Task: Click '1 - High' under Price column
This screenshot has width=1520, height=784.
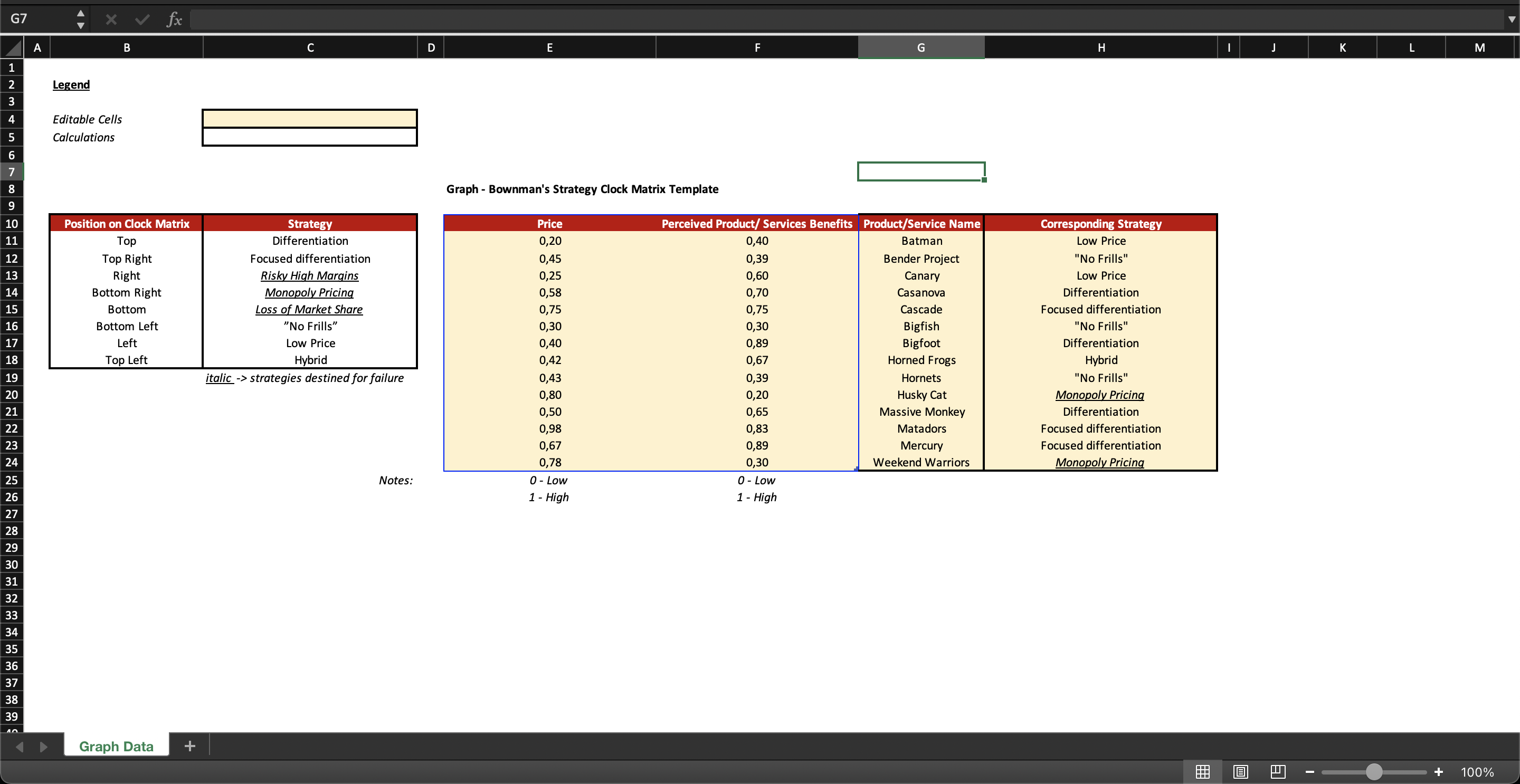Action: [x=549, y=498]
